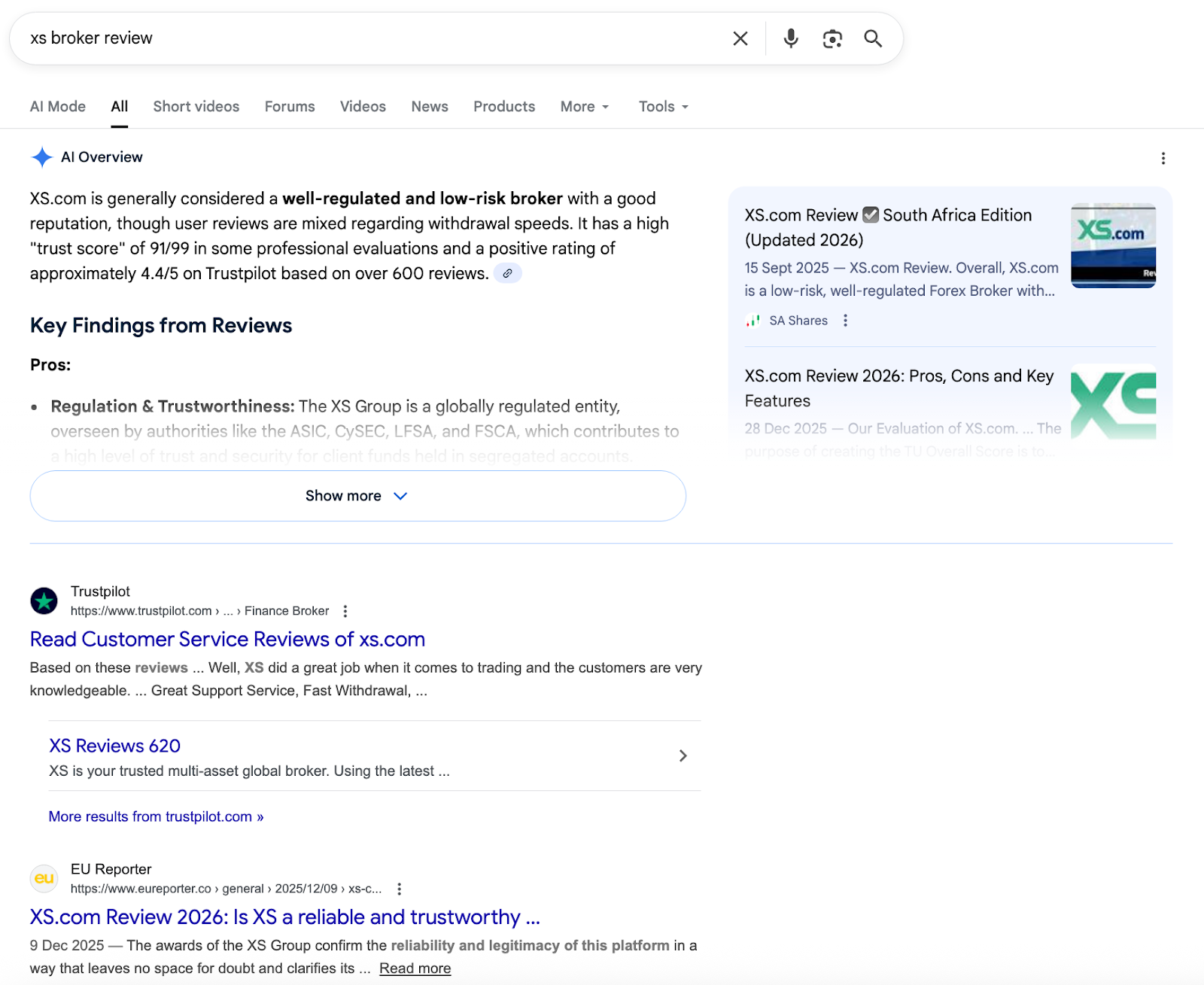1204x985 pixels.
Task: Click the AI Overview source link icon
Action: (508, 273)
